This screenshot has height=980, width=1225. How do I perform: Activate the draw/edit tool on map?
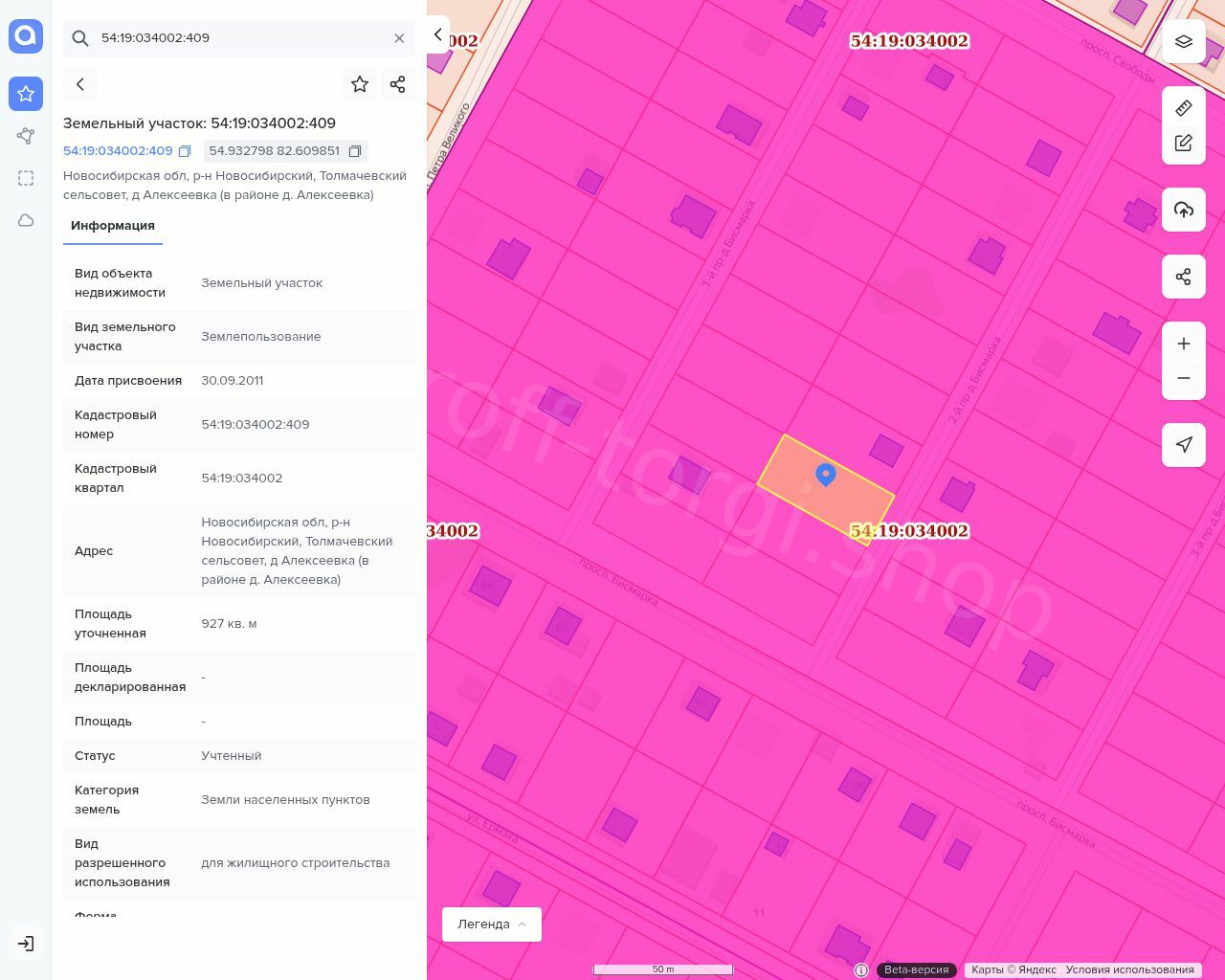coord(1184,144)
